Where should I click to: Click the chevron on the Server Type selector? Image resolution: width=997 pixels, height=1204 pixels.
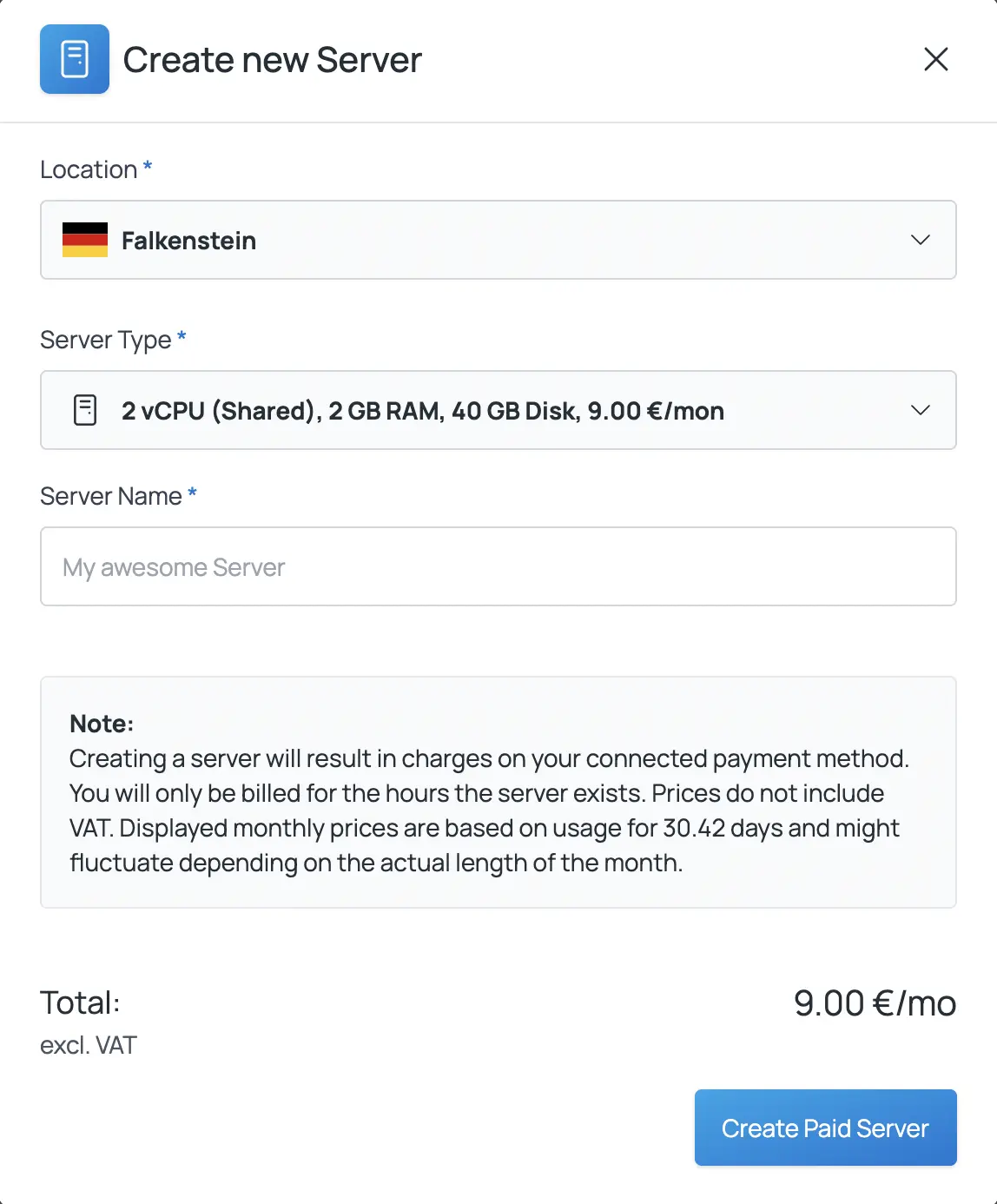tap(921, 410)
